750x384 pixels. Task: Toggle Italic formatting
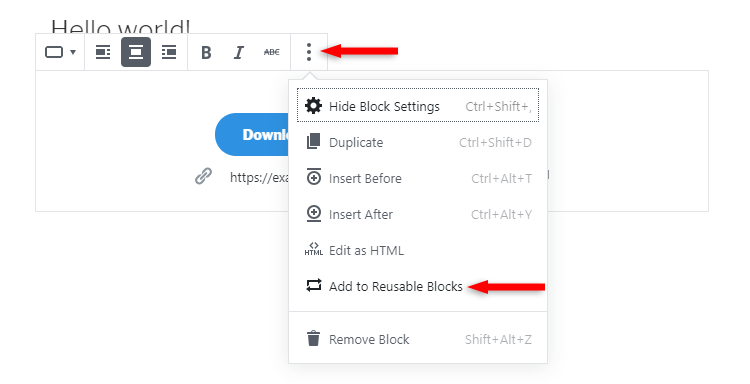pyautogui.click(x=239, y=52)
